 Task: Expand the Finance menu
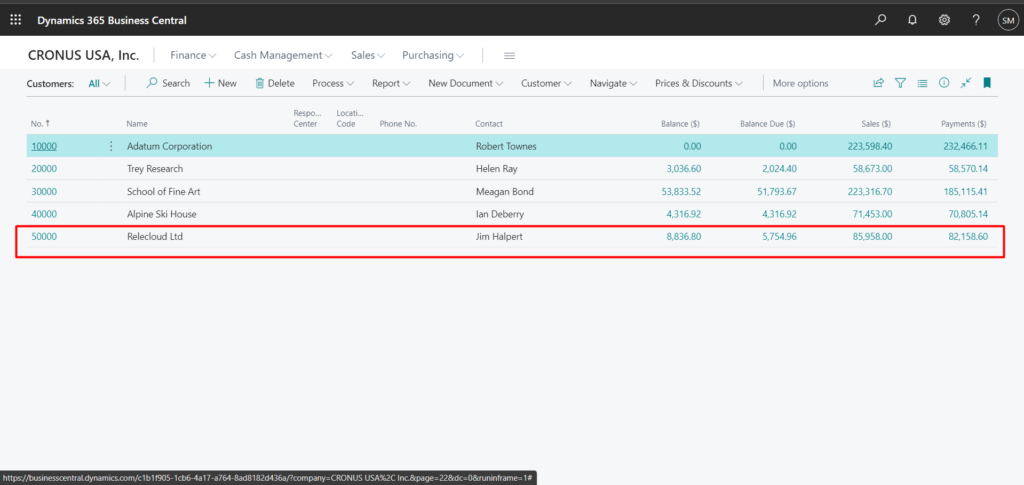[193, 55]
